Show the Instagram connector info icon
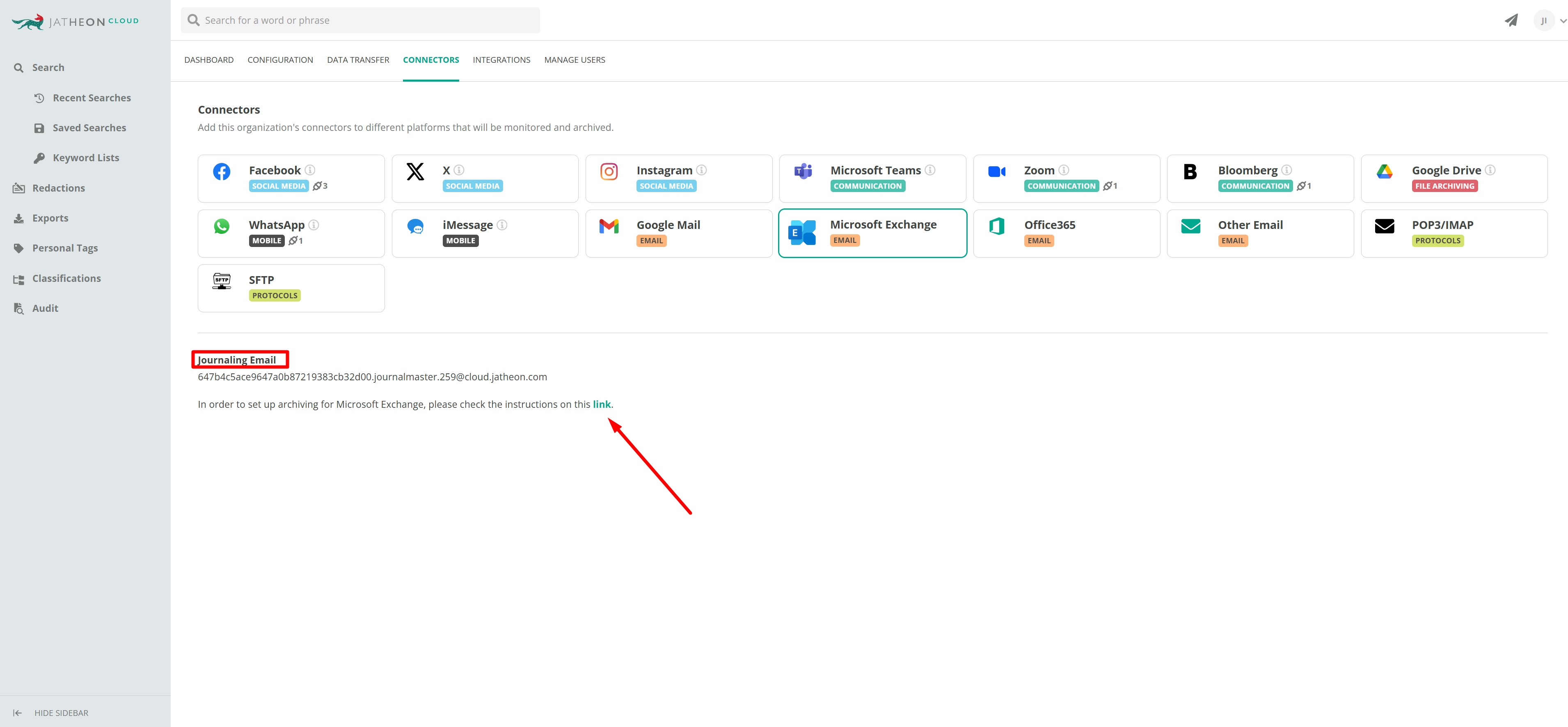 pos(701,170)
